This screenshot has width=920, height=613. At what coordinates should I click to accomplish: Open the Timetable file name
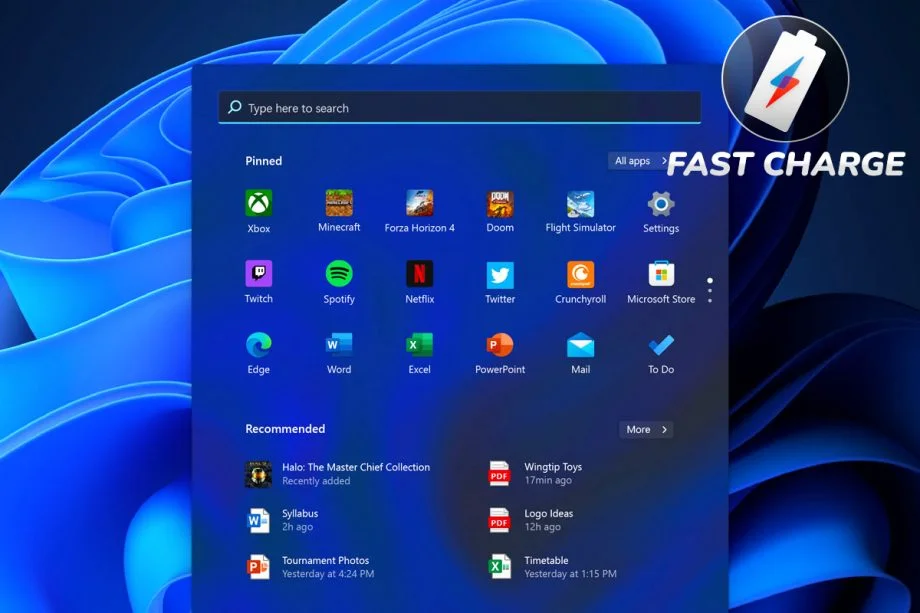click(x=546, y=560)
